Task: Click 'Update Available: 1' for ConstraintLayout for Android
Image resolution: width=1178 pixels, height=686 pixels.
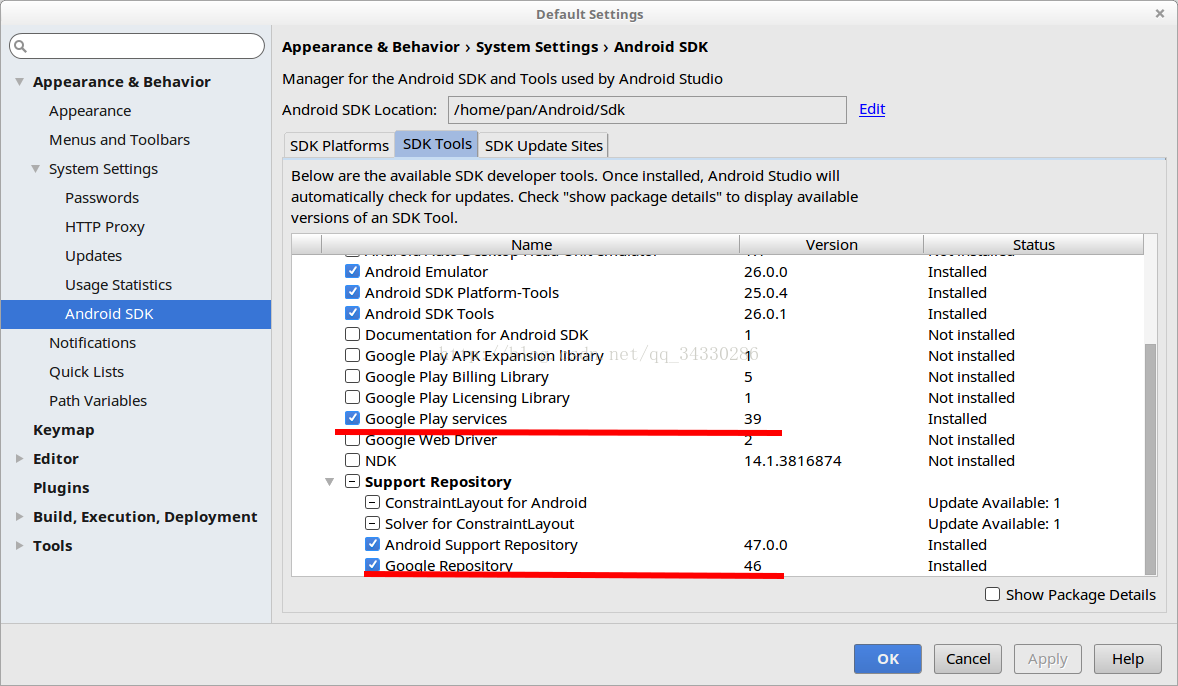Action: pos(994,503)
